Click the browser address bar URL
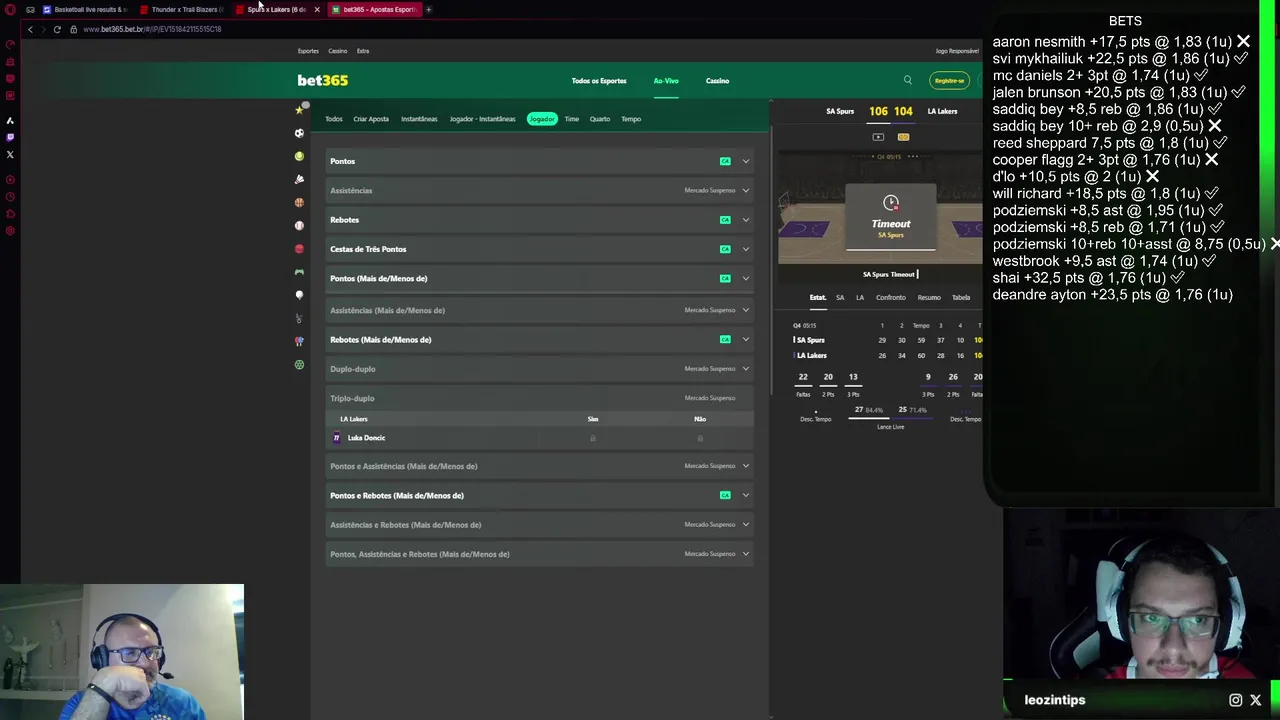This screenshot has width=1280, height=720. tap(152, 29)
